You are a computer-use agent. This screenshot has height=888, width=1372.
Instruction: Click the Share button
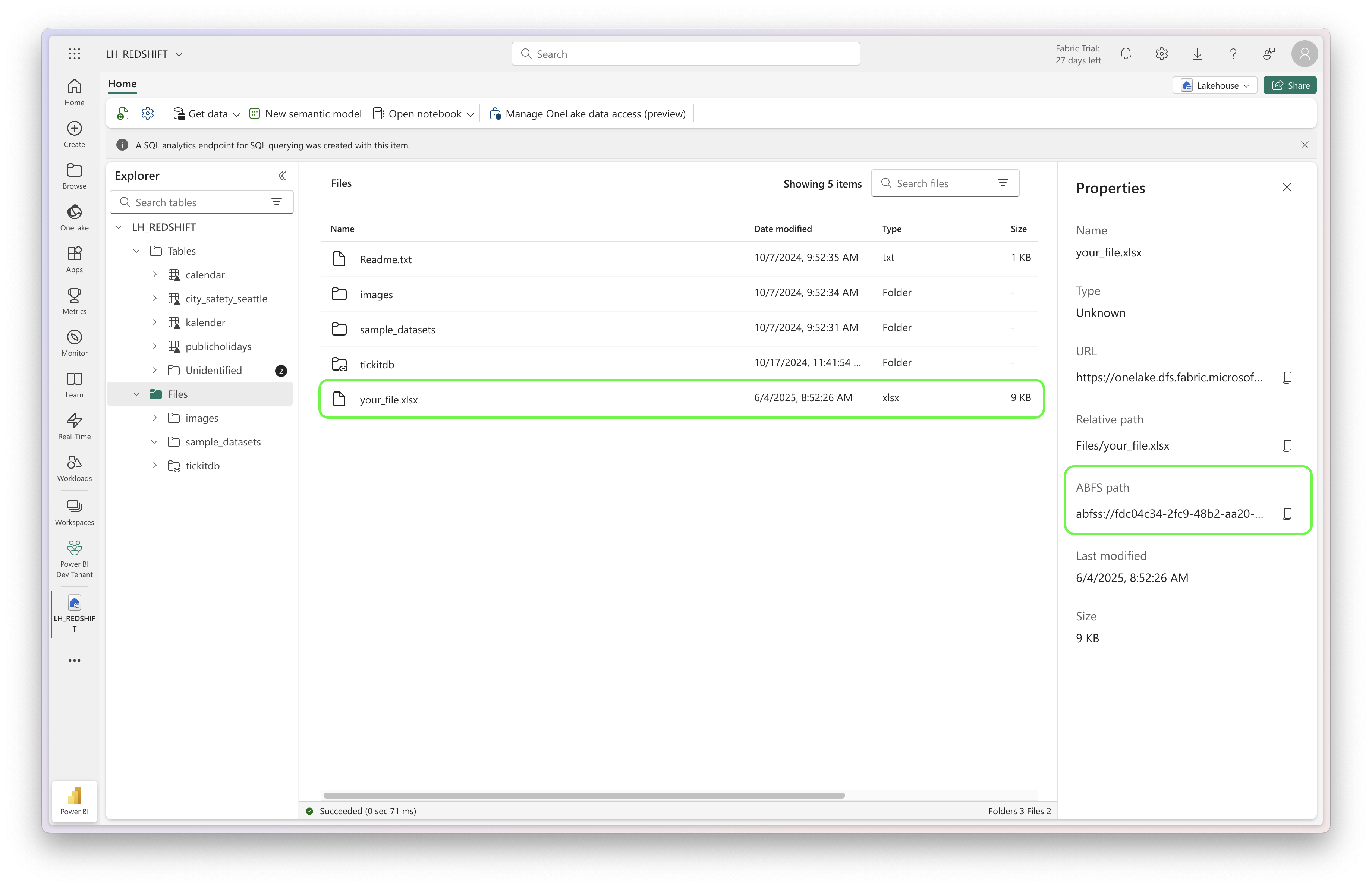(1290, 85)
